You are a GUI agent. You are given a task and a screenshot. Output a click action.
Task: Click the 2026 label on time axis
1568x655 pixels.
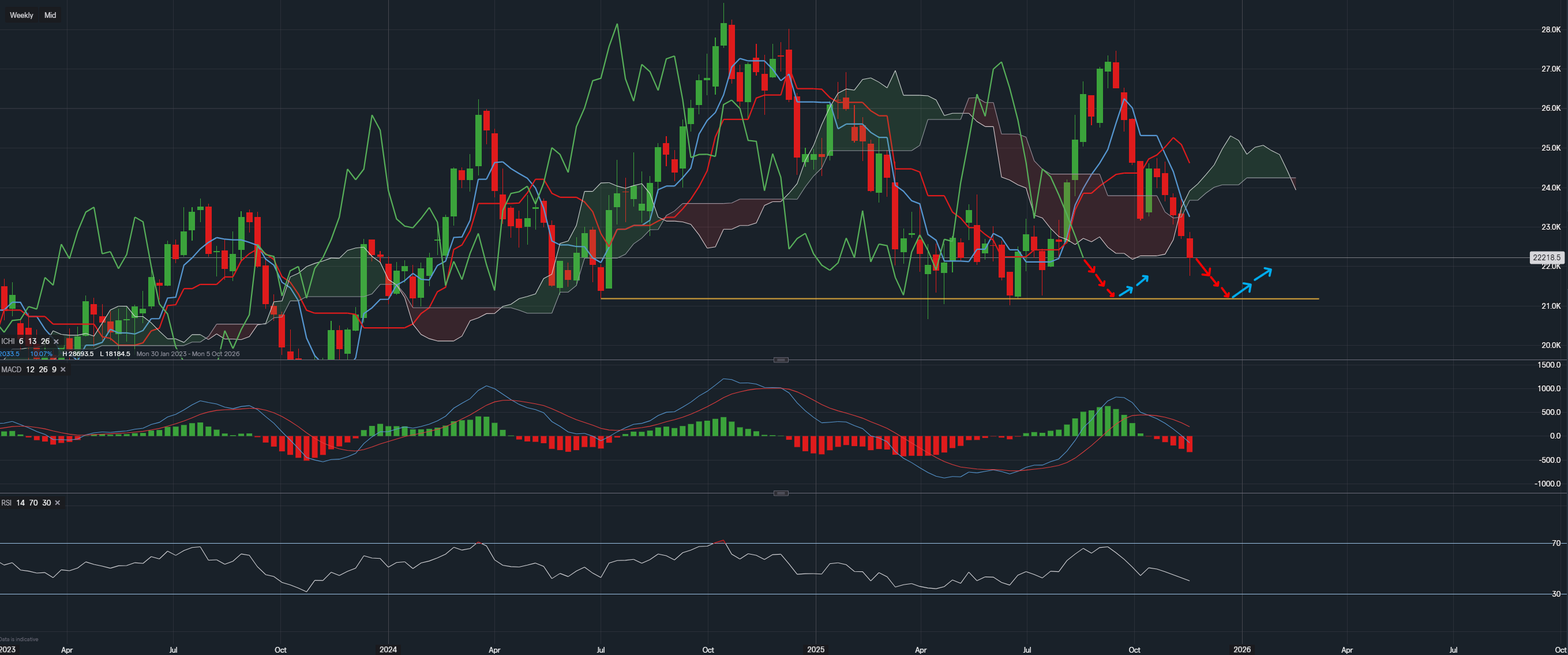[x=1241, y=650]
